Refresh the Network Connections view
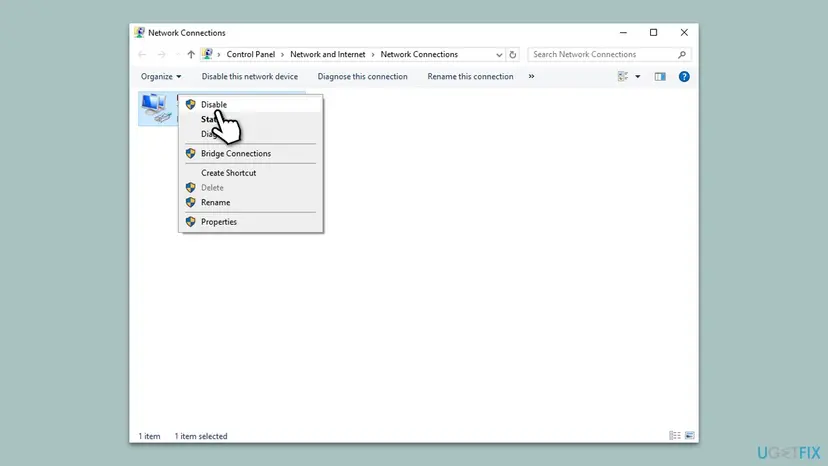This screenshot has width=828, height=466. coord(512,54)
